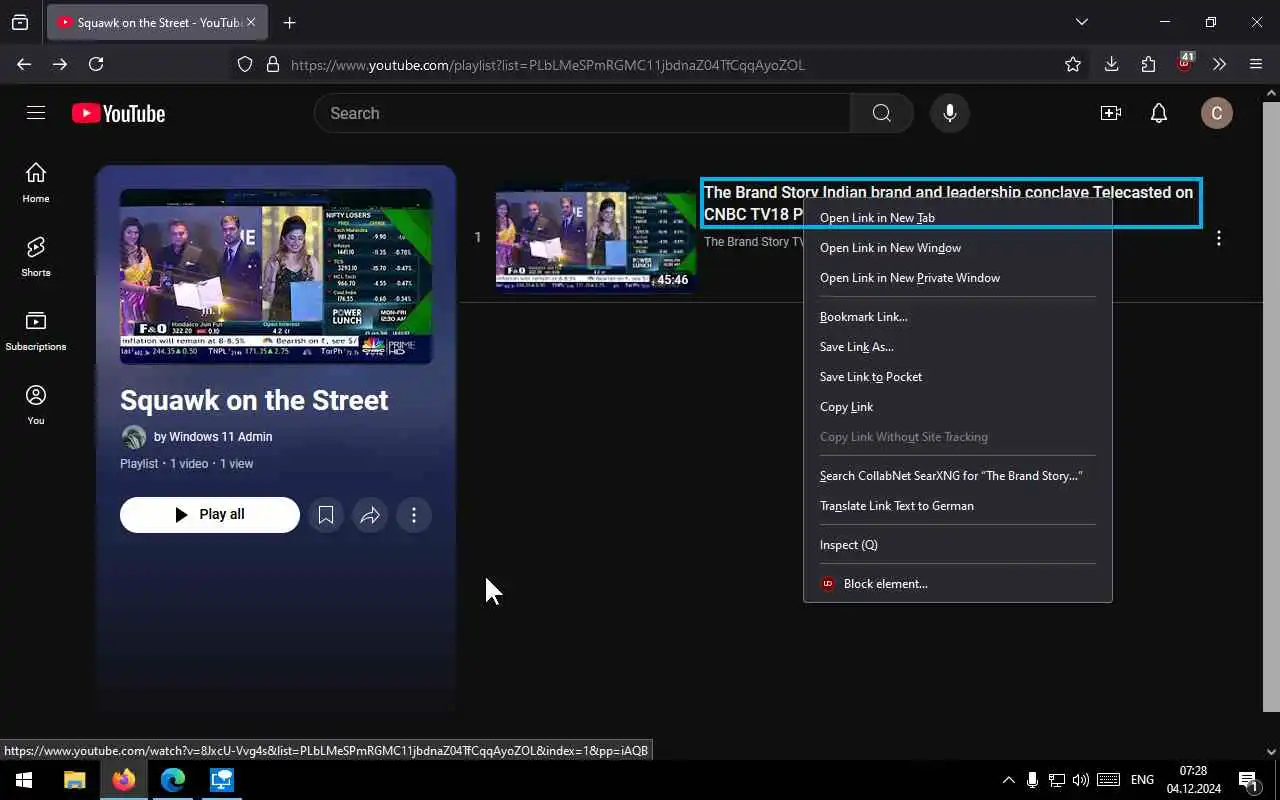The image size is (1280, 800).
Task: Open video row three-dot action menu
Action: [x=1218, y=238]
